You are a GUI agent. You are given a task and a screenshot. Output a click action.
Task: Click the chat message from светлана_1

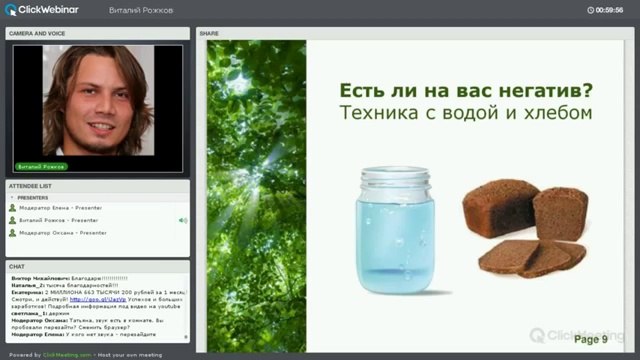tap(40, 313)
